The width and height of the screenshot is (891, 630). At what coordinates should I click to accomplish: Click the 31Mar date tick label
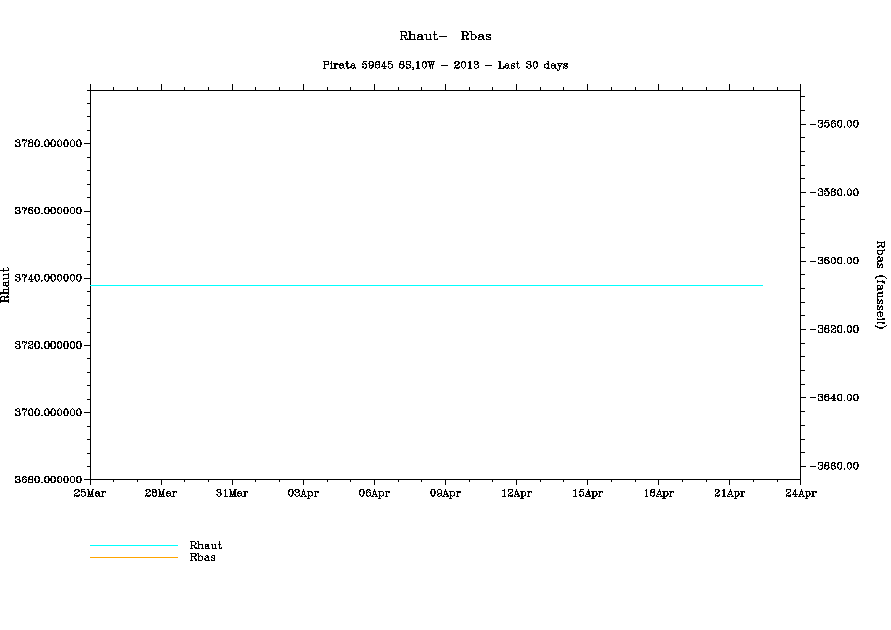click(x=232, y=493)
